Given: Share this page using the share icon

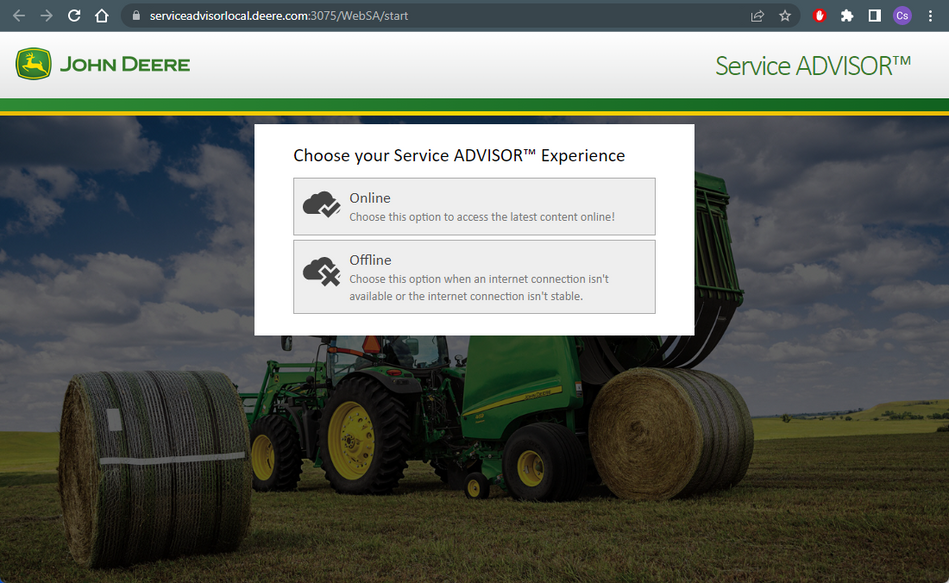Looking at the screenshot, I should [758, 16].
